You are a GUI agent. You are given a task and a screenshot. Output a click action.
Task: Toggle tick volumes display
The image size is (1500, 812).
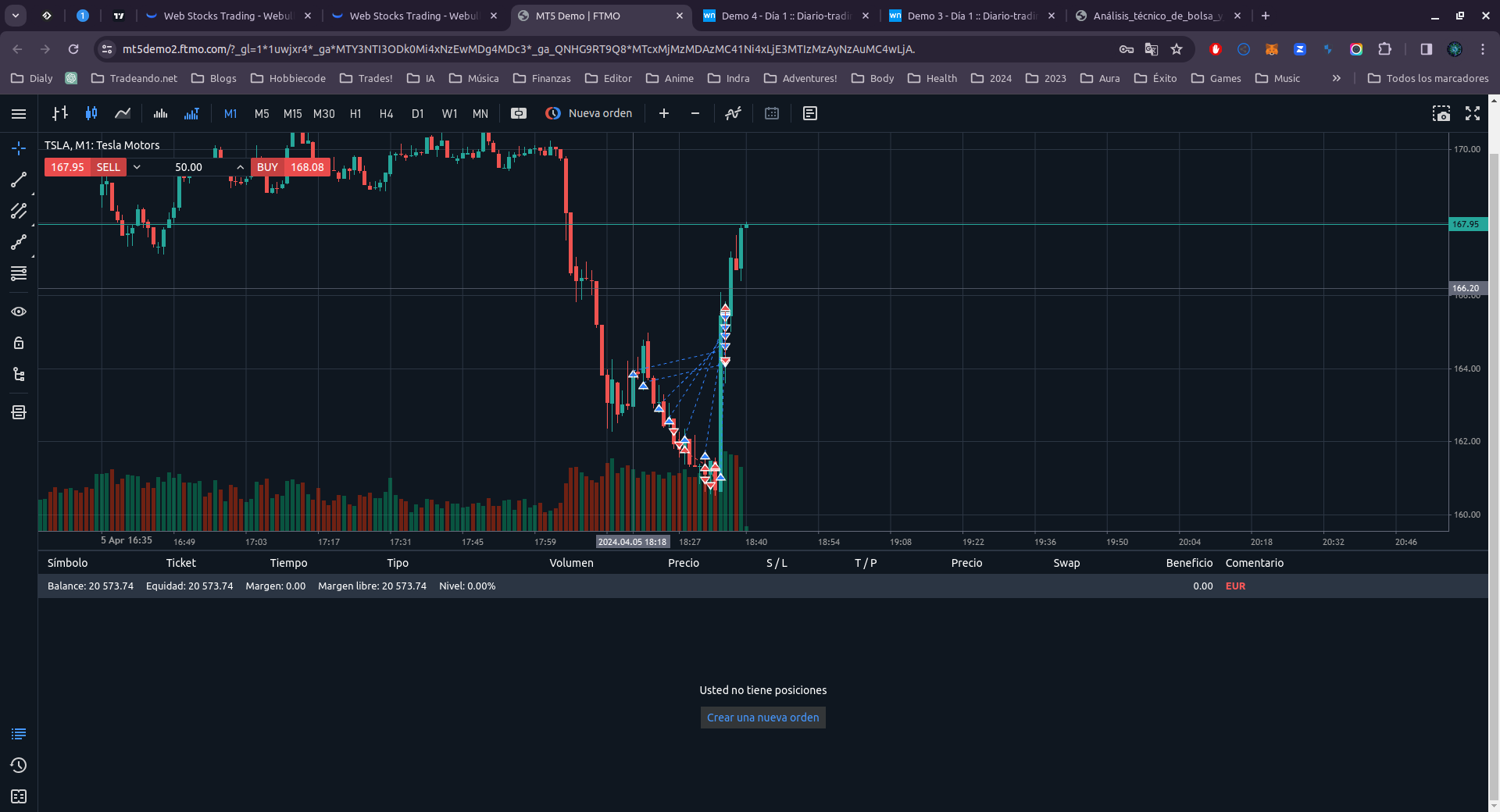pyautogui.click(x=160, y=114)
